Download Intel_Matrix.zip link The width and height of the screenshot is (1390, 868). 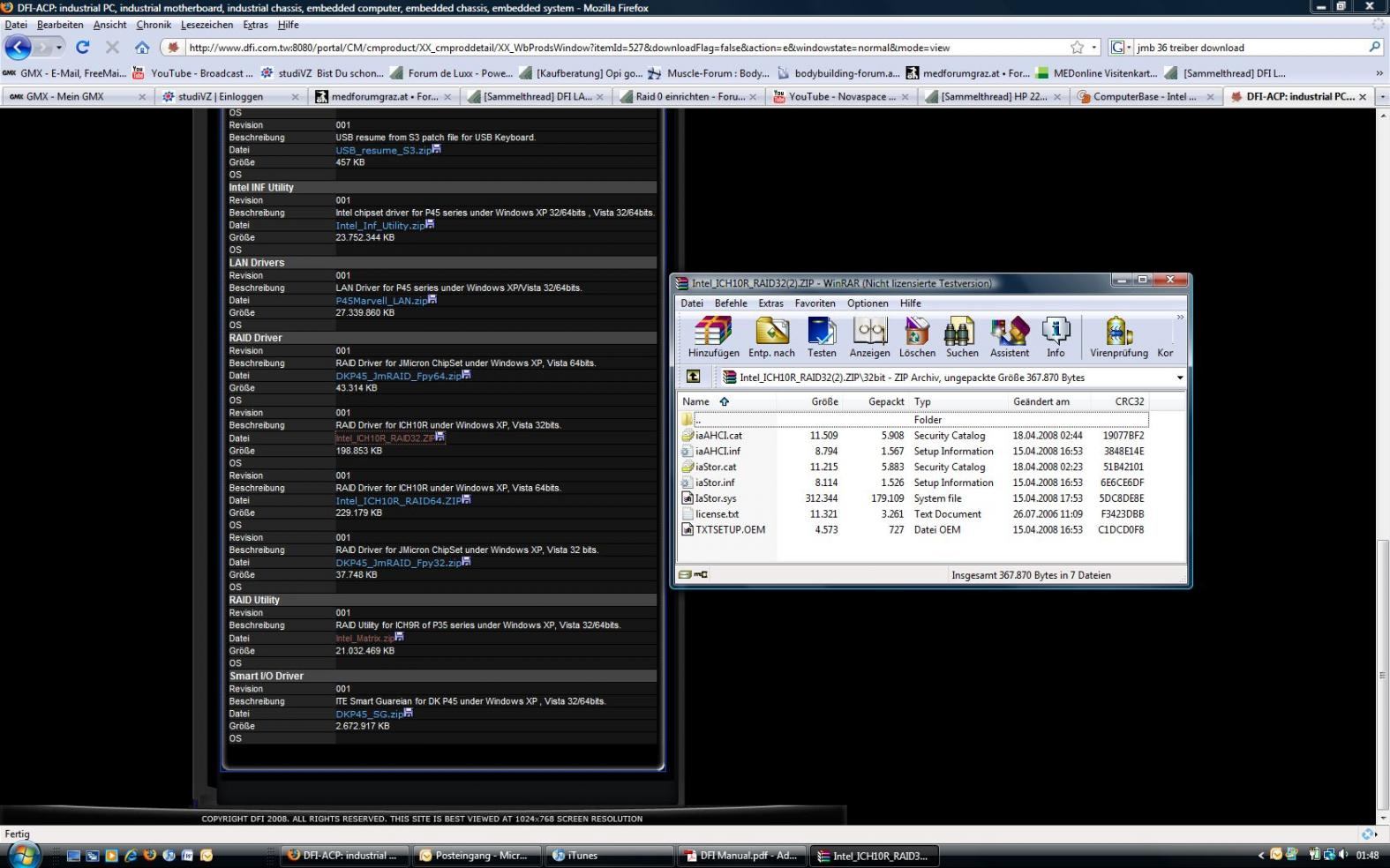[364, 638]
